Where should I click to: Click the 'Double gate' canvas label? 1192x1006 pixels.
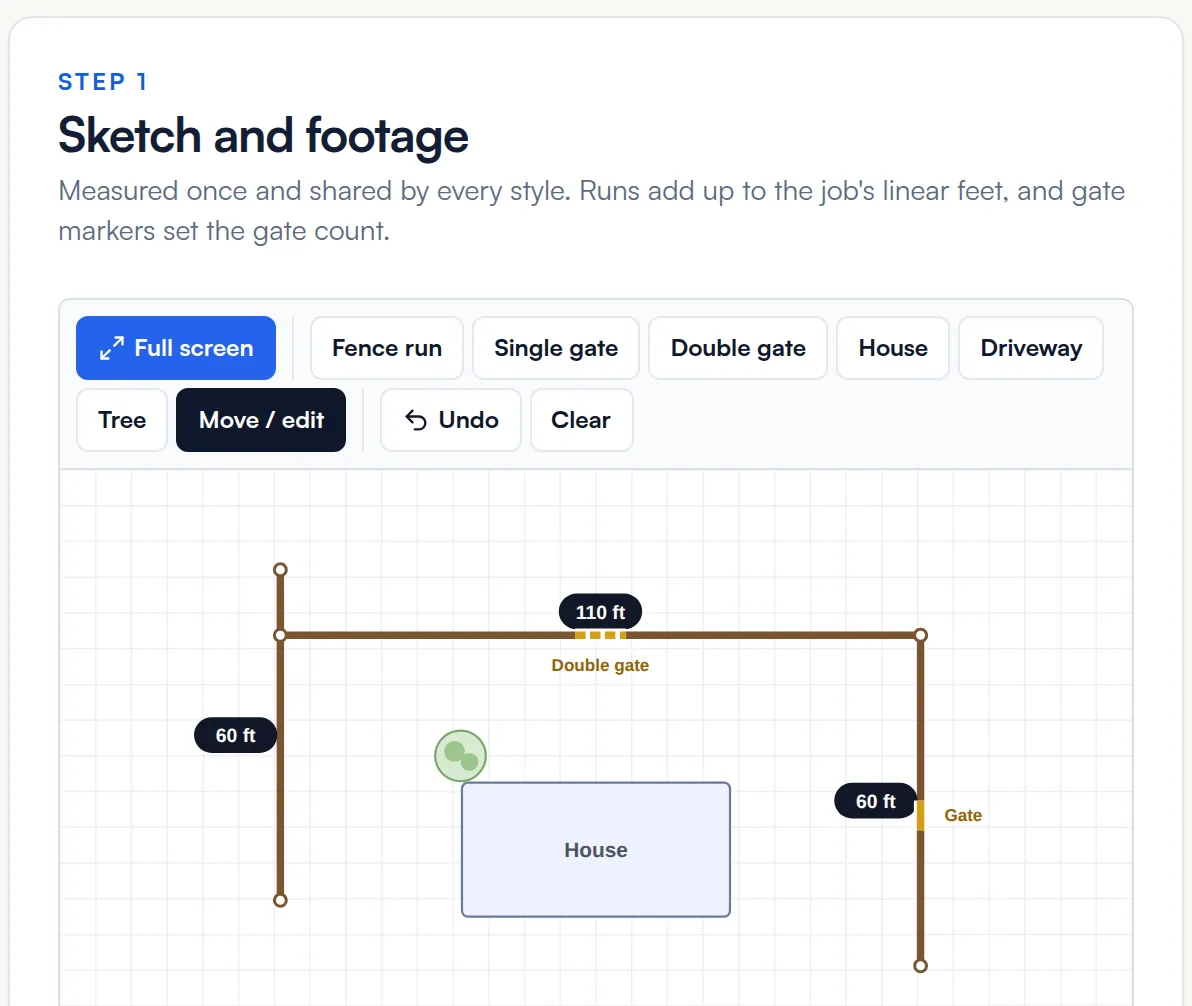[x=601, y=665]
